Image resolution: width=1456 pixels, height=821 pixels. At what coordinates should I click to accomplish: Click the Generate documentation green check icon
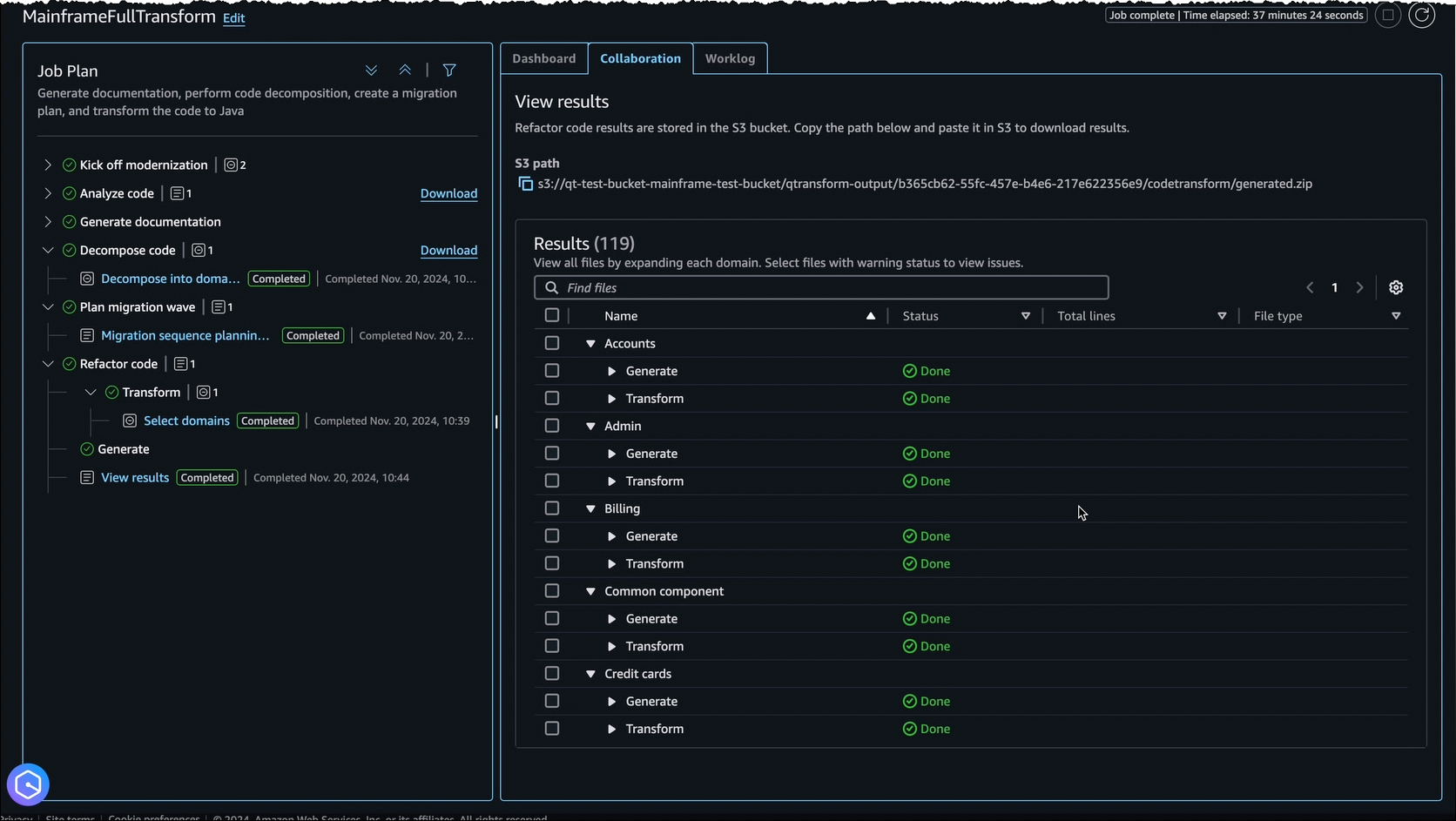click(x=70, y=222)
